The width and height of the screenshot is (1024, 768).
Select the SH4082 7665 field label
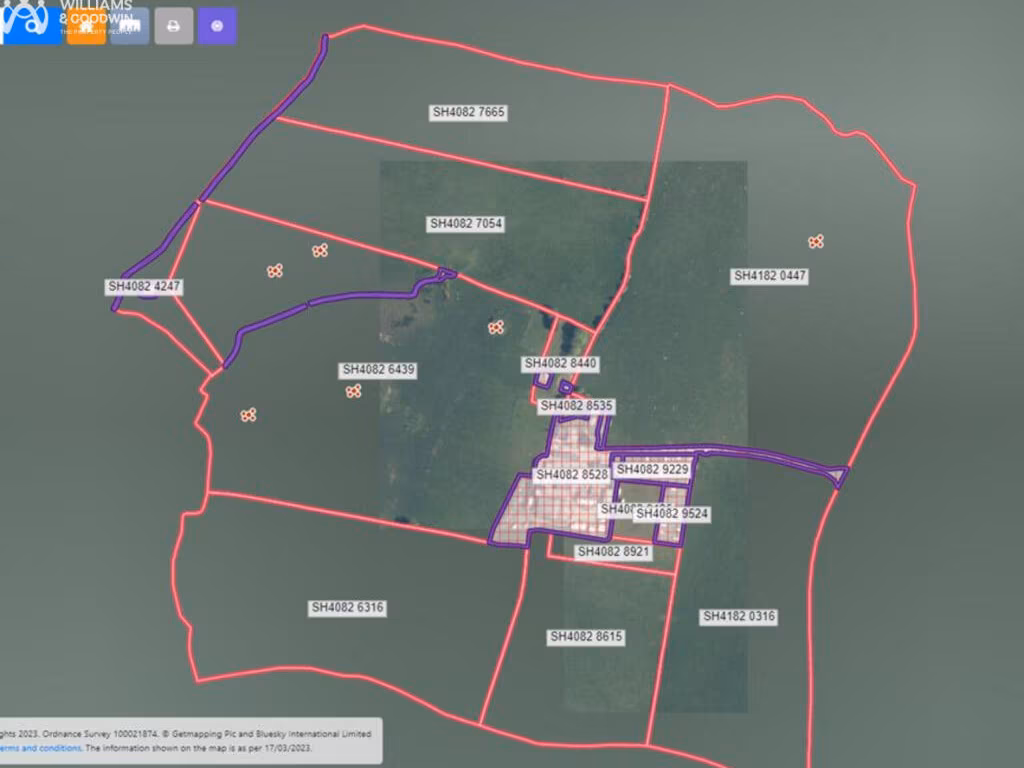click(468, 113)
